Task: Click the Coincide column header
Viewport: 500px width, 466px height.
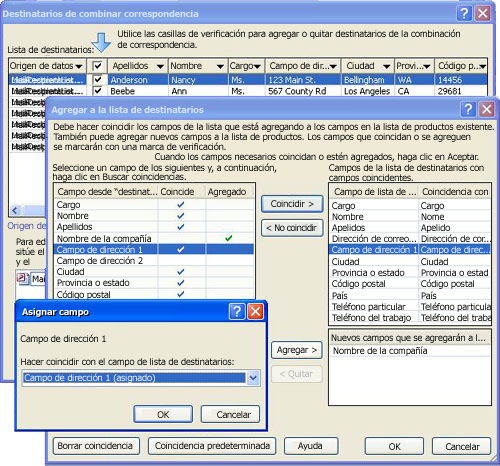Action: click(182, 192)
